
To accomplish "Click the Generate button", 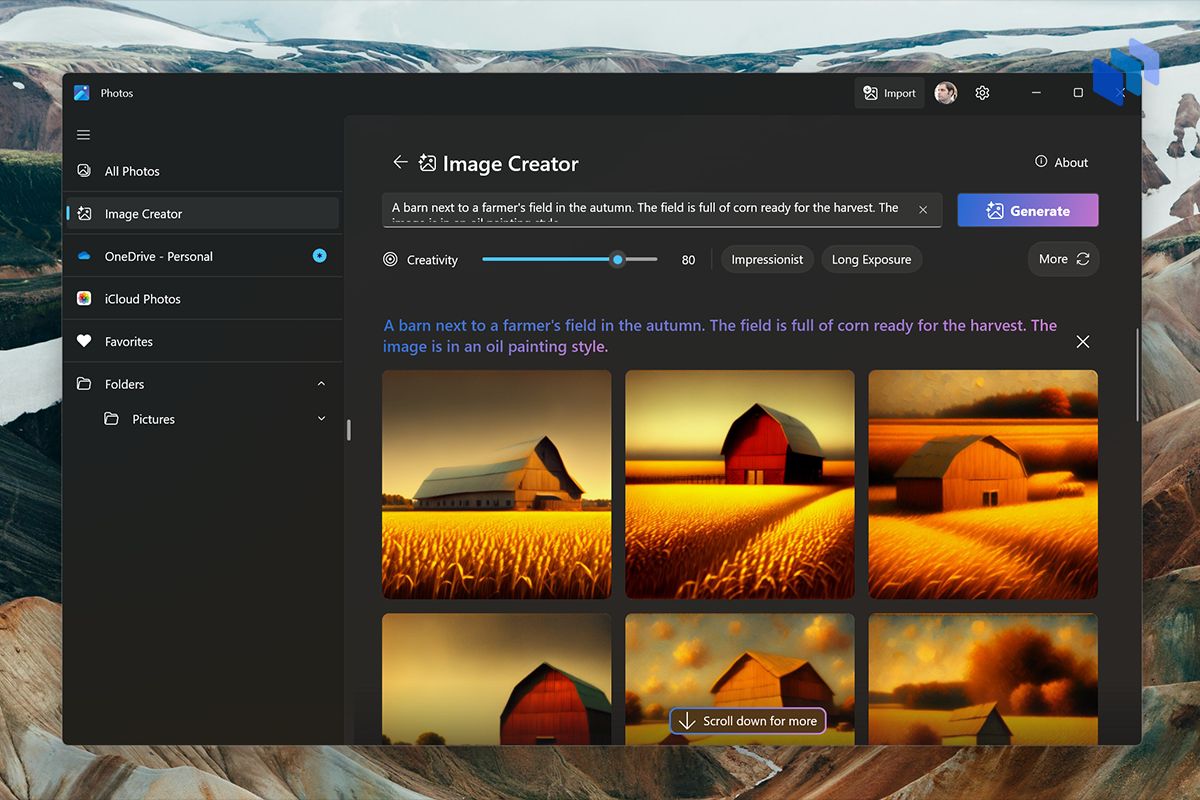I will click(1028, 211).
